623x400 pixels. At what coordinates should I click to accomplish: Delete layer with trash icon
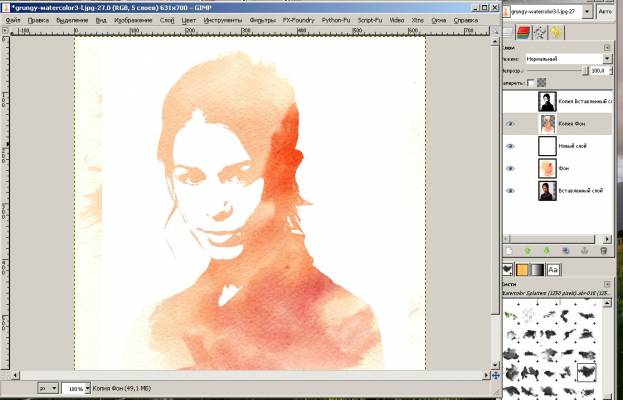point(604,251)
